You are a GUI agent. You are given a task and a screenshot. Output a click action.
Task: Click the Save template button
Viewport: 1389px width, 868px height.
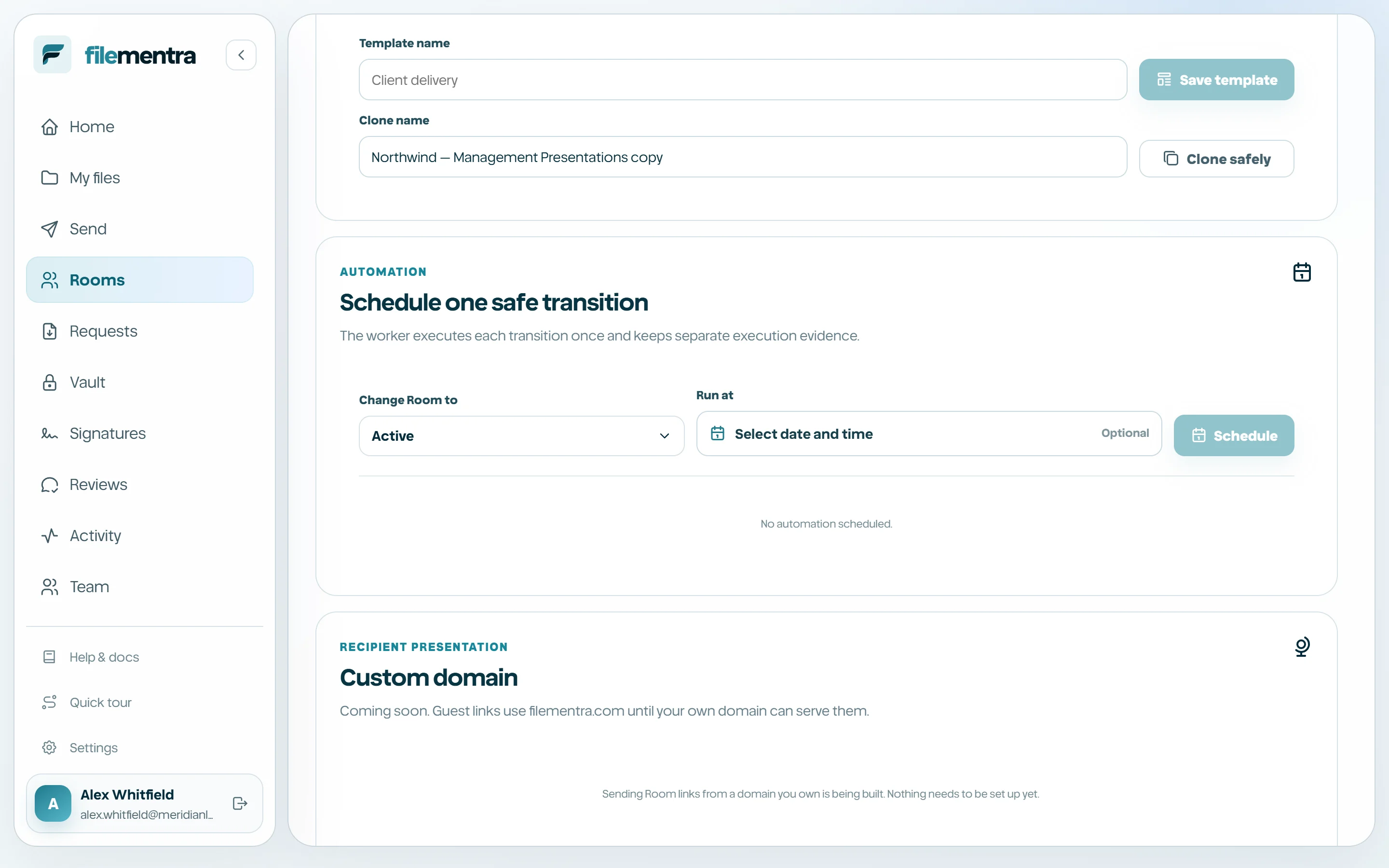click(x=1216, y=80)
